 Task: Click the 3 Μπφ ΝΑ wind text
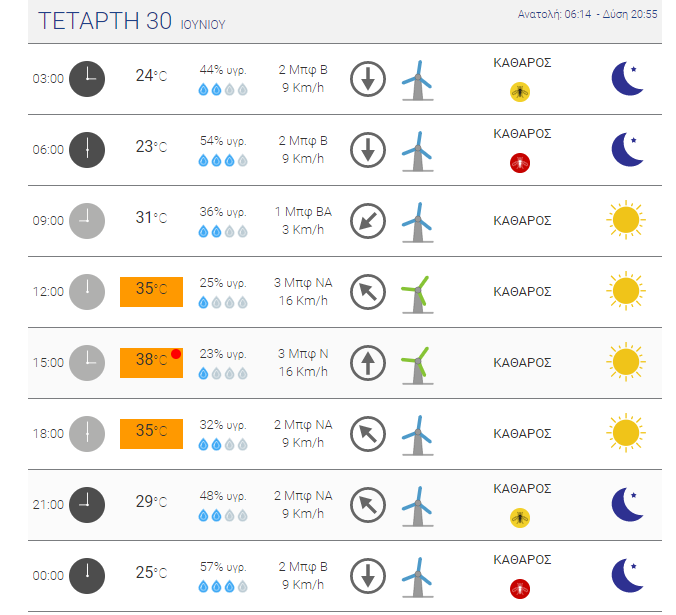pyautogui.click(x=303, y=283)
